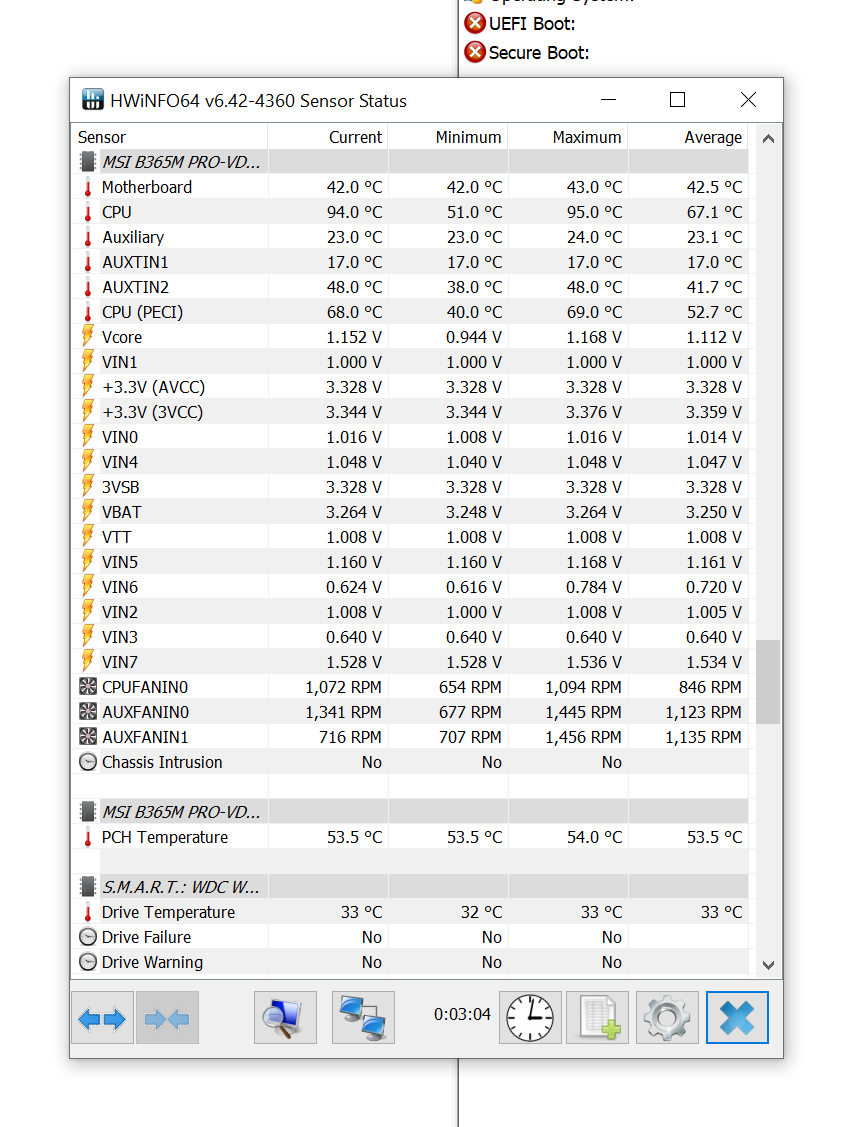This screenshot has height=1127, width=859.
Task: Click thermometer icon beside Motherboard
Action: [88, 188]
